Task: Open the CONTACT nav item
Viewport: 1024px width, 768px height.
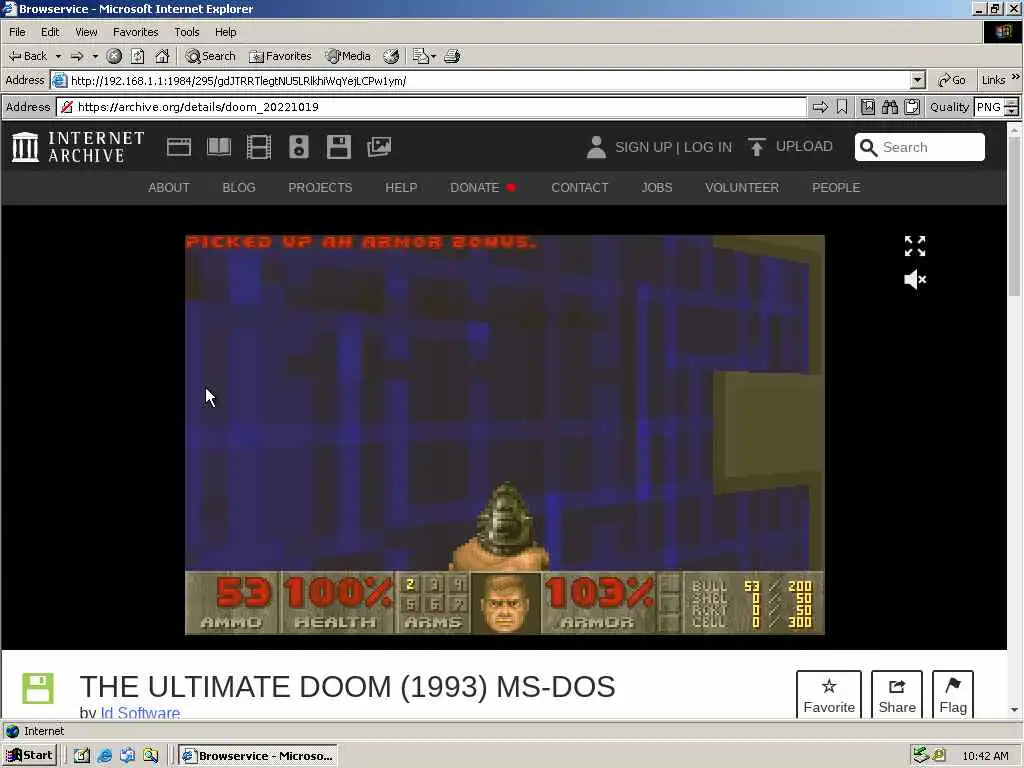Action: 579,188
